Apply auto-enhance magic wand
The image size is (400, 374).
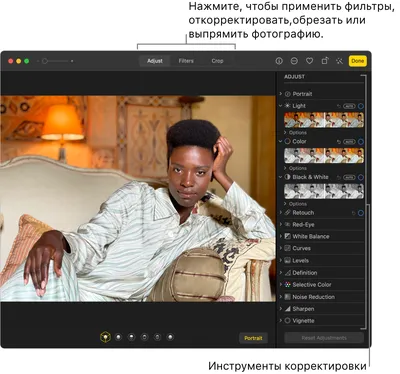(x=339, y=61)
